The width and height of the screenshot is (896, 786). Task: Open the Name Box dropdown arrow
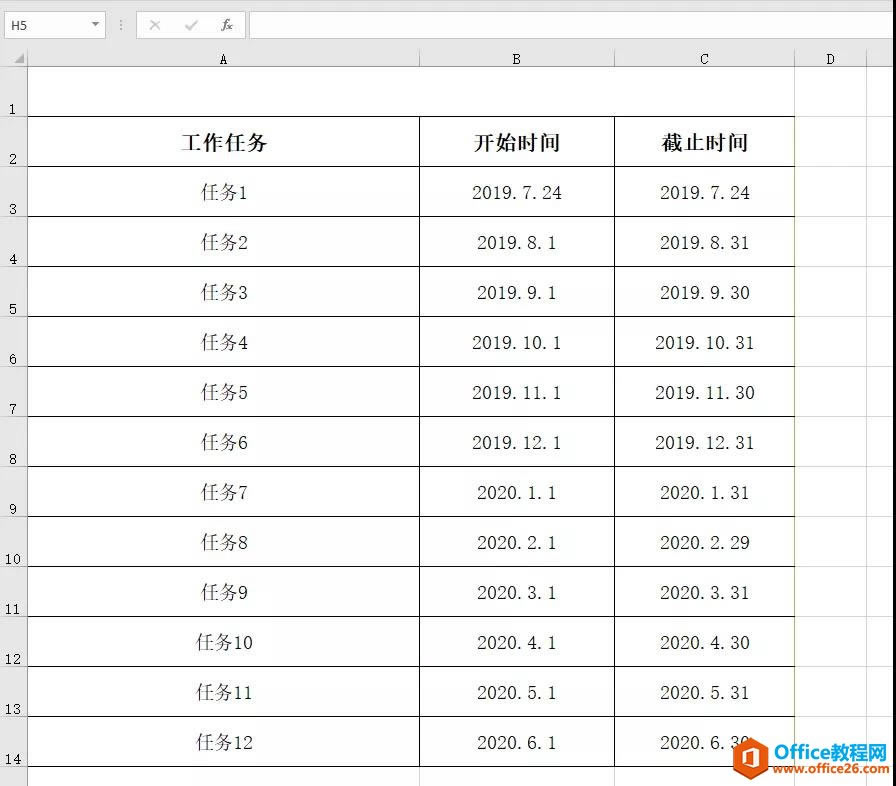(x=95, y=25)
